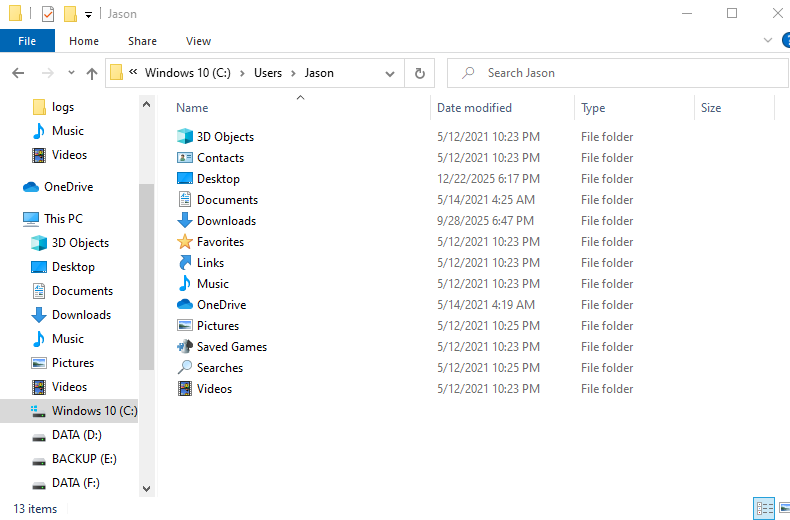Screen dimensions: 790x520
Task: Show hidden path with double chevron
Action: [133, 72]
